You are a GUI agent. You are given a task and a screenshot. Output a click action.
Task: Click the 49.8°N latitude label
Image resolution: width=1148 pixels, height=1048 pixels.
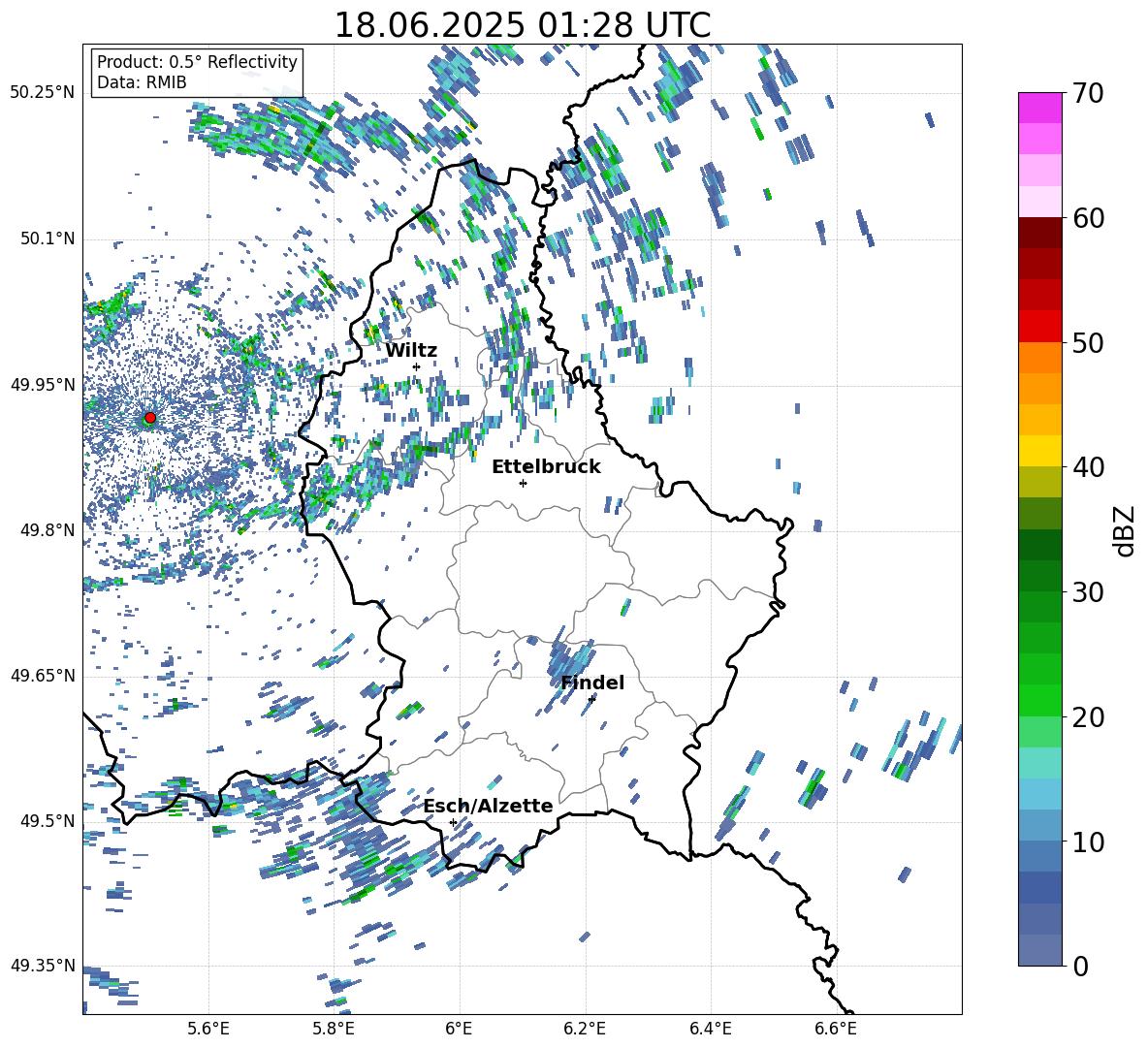[47, 530]
